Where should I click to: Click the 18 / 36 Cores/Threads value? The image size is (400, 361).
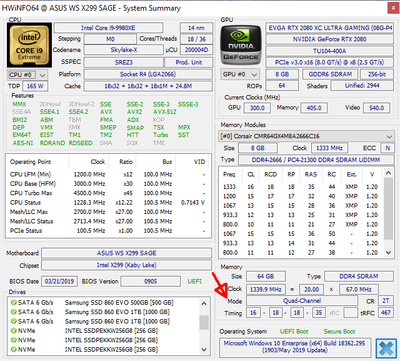point(196,39)
